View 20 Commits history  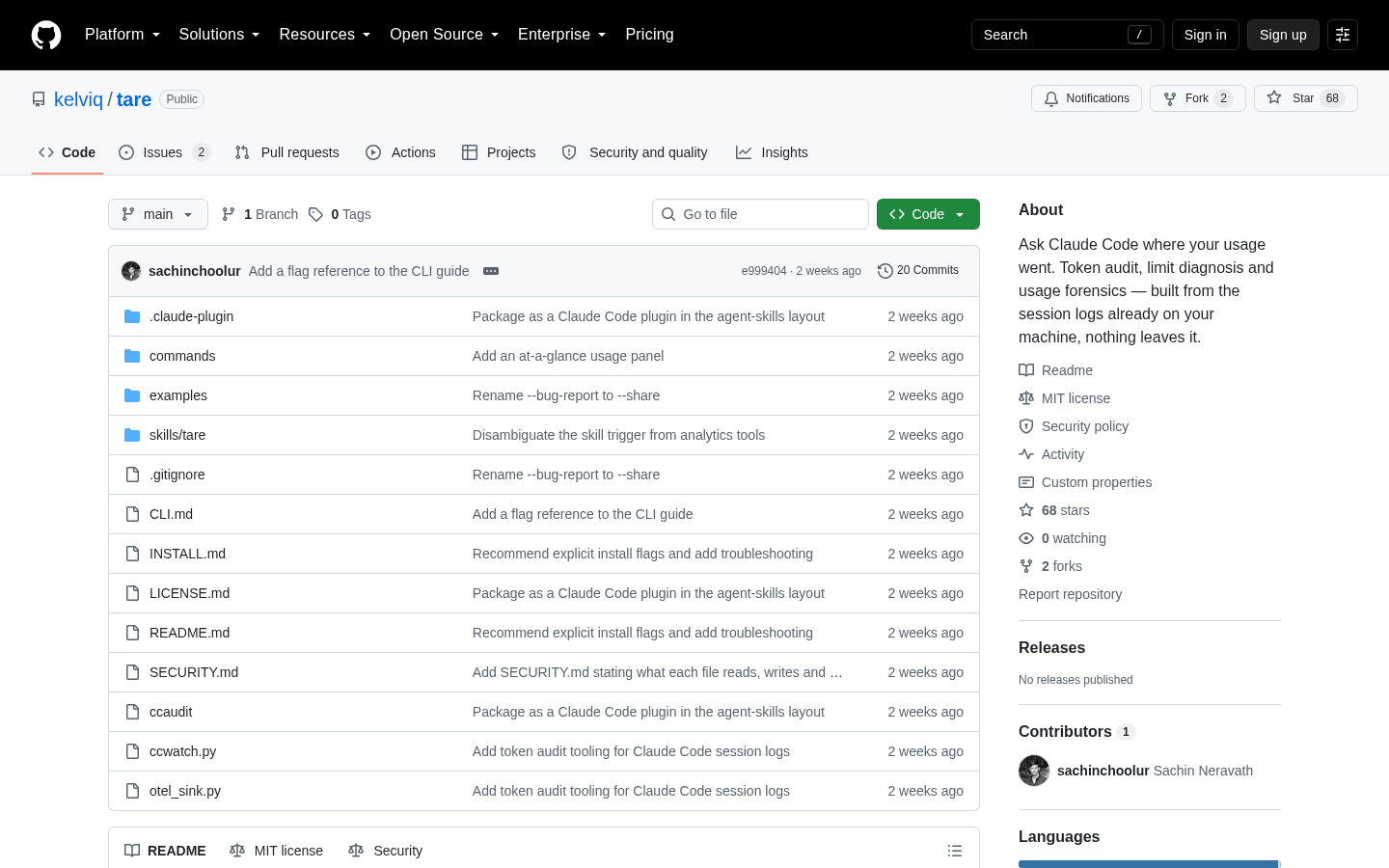click(x=918, y=271)
